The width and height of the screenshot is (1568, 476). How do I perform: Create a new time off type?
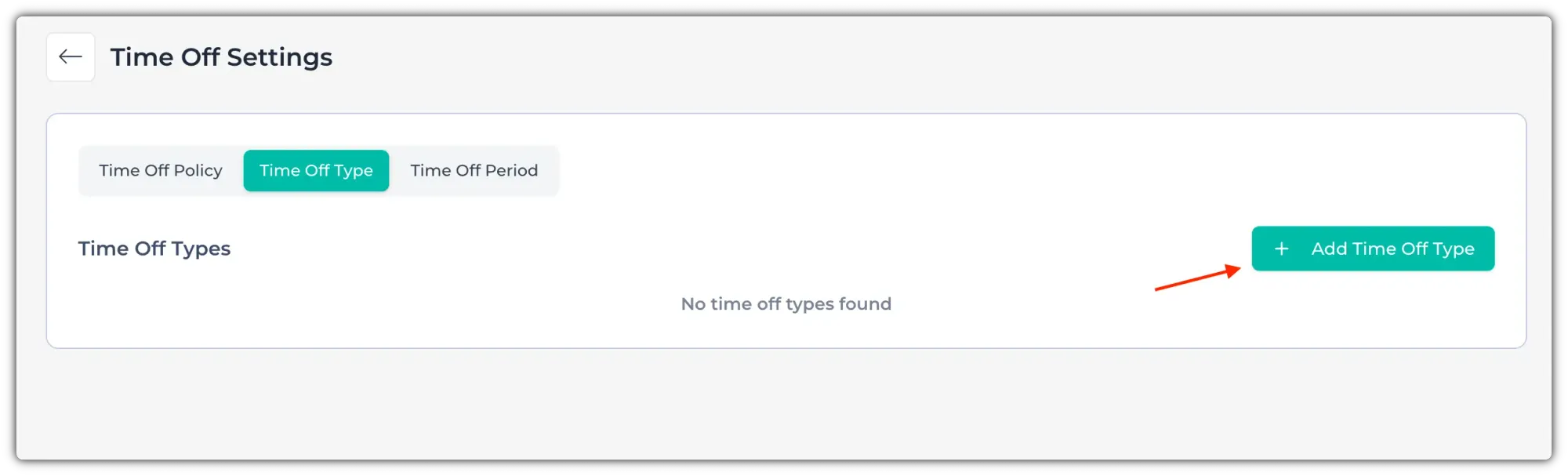(x=1372, y=249)
